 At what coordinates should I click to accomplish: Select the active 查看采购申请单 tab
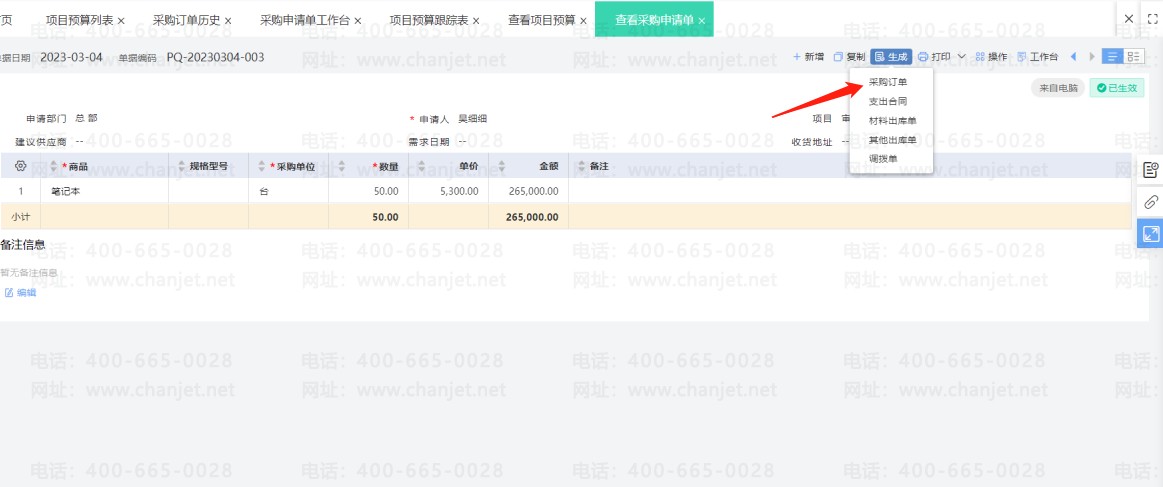pyautogui.click(x=654, y=20)
